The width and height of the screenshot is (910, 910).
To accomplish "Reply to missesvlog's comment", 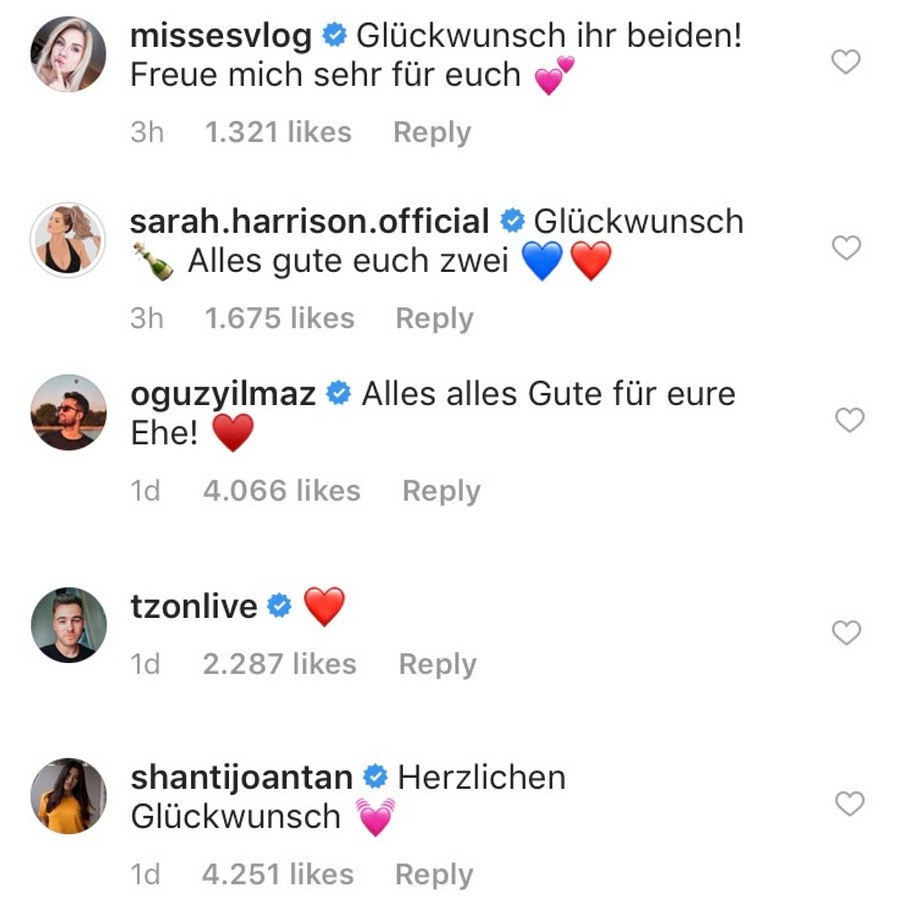I will click(432, 132).
